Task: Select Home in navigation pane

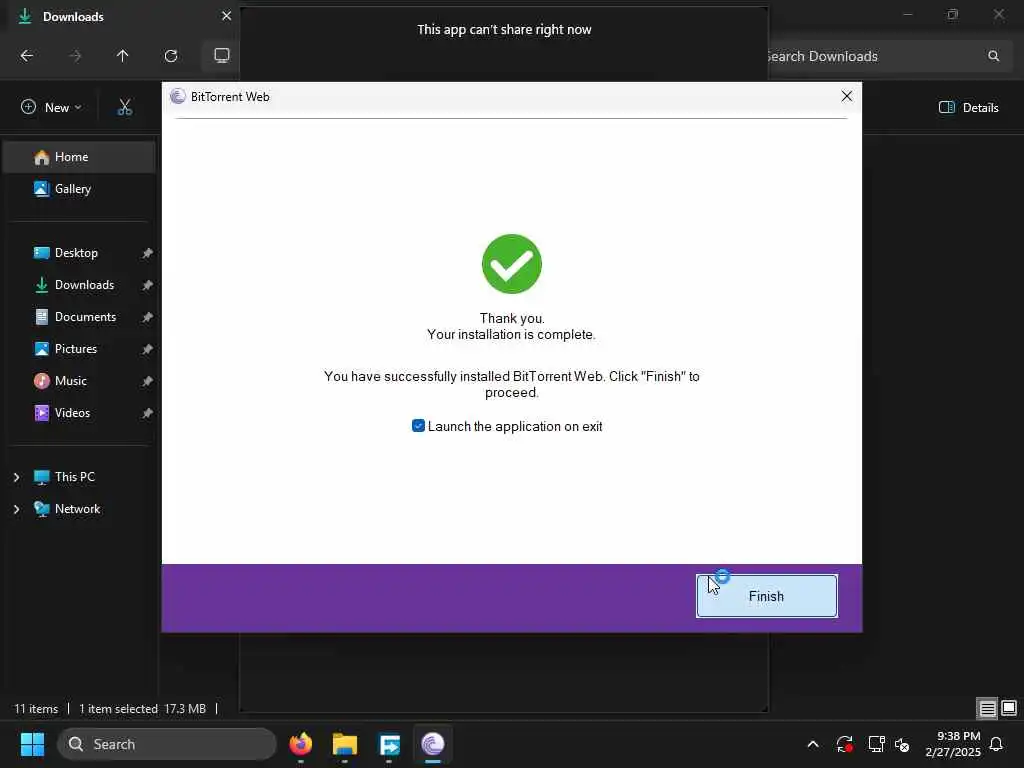Action: (80, 157)
